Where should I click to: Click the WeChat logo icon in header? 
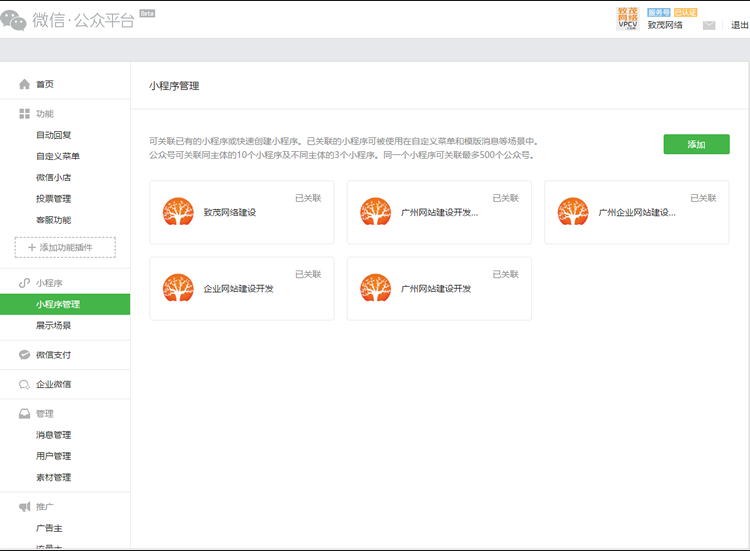point(15,20)
